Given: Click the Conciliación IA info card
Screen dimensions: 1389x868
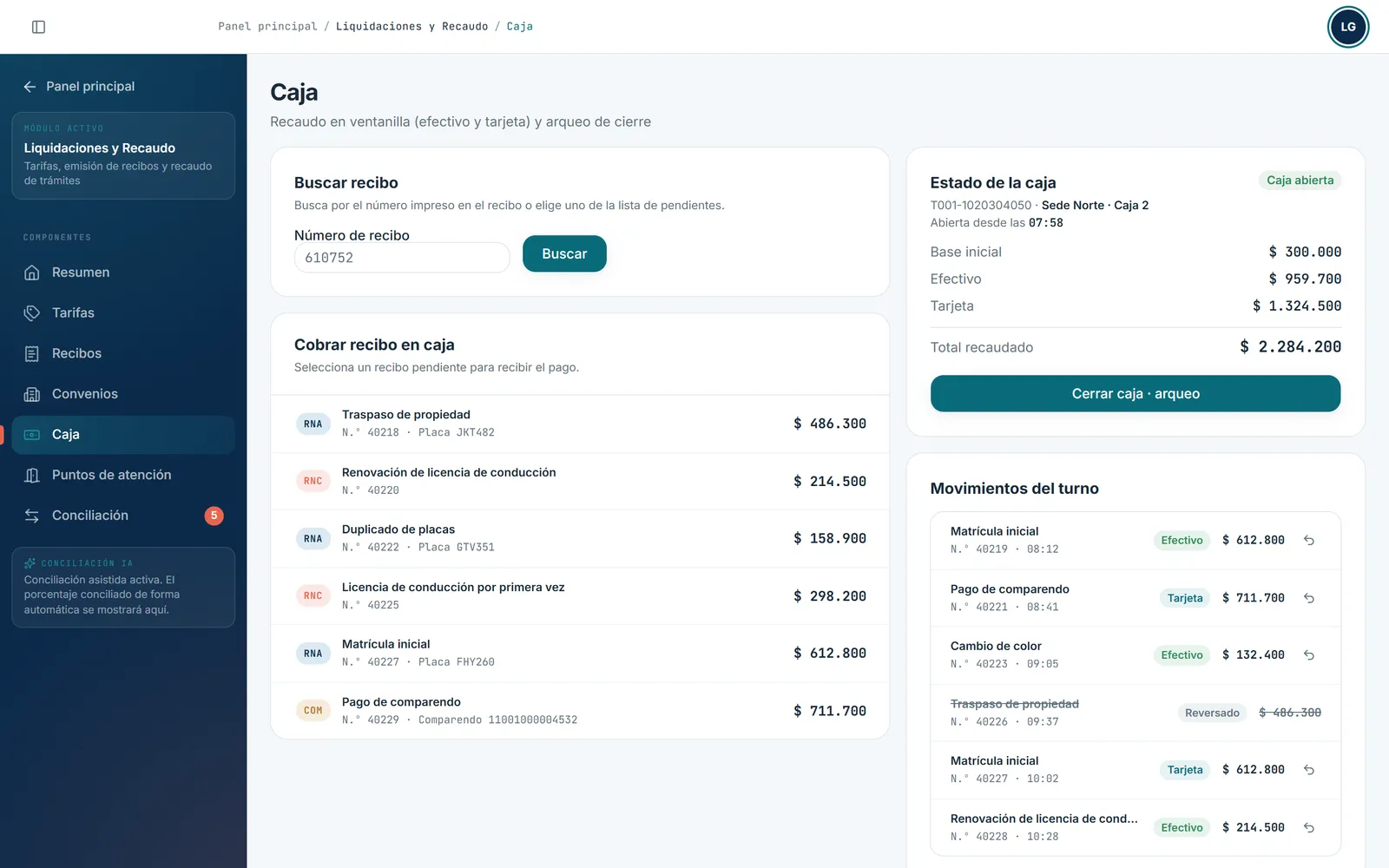Looking at the screenshot, I should coord(123,587).
